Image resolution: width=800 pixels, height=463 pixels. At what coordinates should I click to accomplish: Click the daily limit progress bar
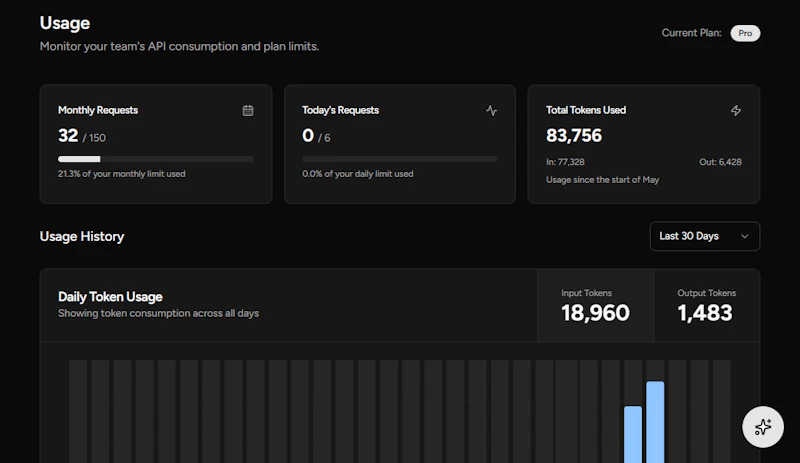399,159
